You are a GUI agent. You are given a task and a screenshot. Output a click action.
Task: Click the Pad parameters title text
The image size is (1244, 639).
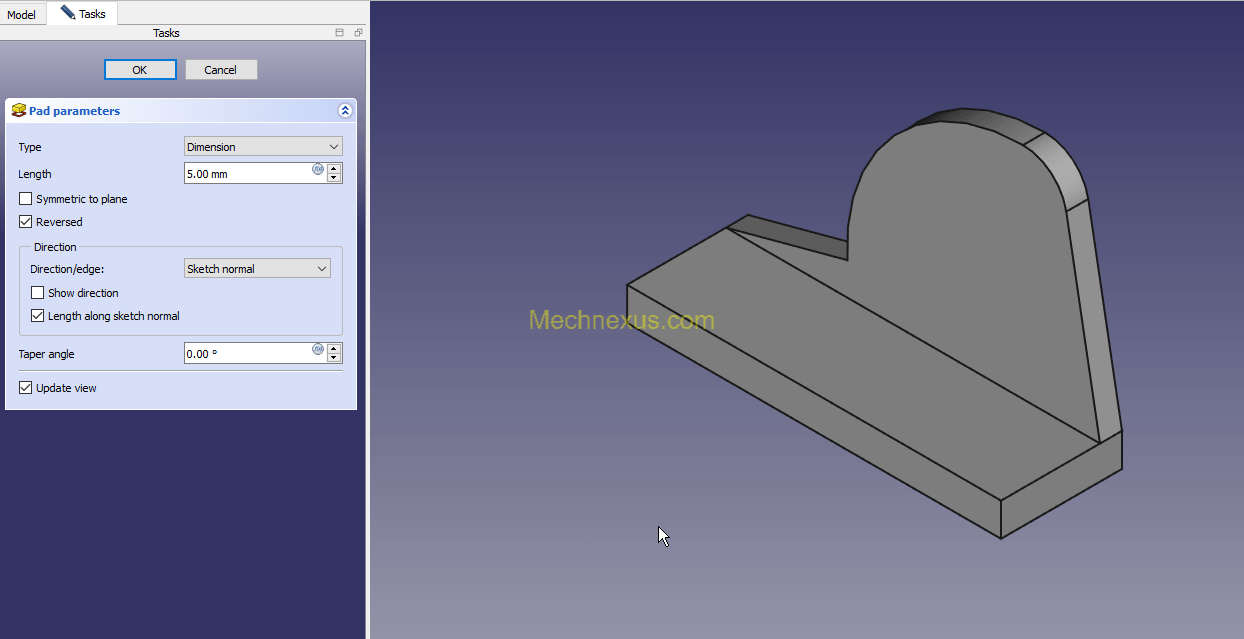pos(74,111)
